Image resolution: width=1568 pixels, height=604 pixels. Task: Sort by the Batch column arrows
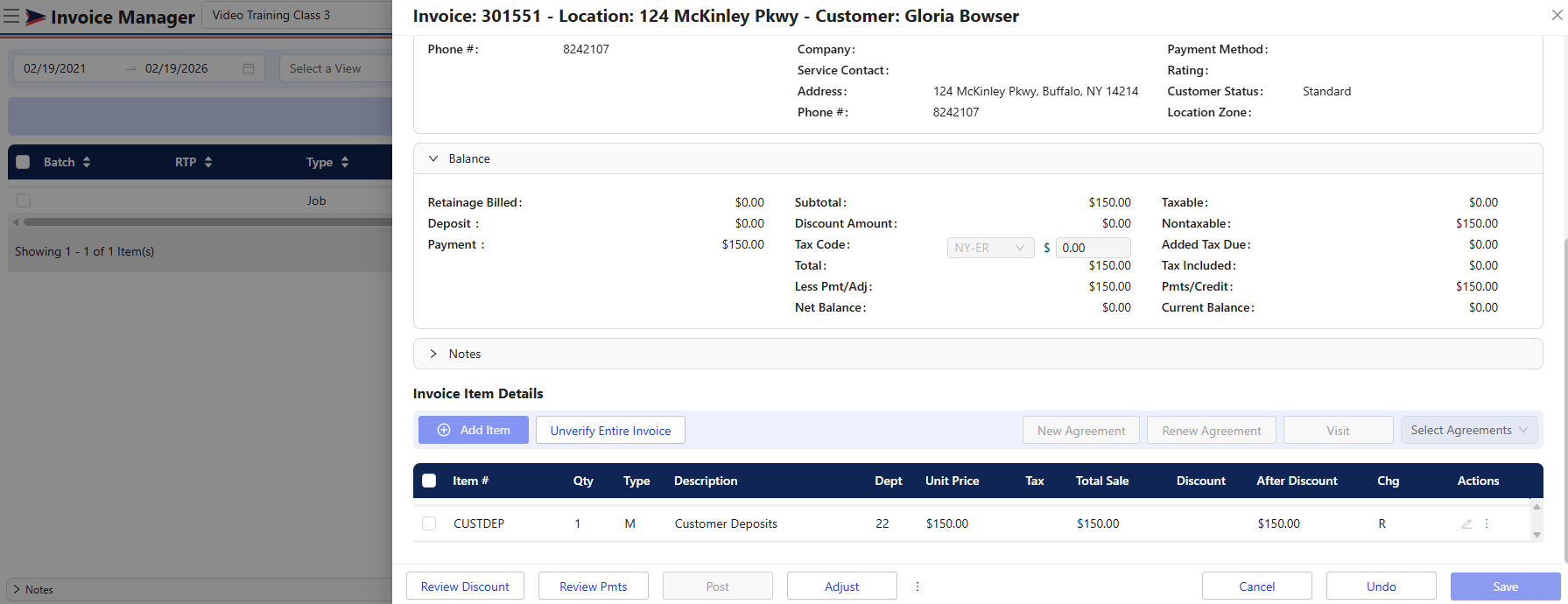click(x=87, y=162)
